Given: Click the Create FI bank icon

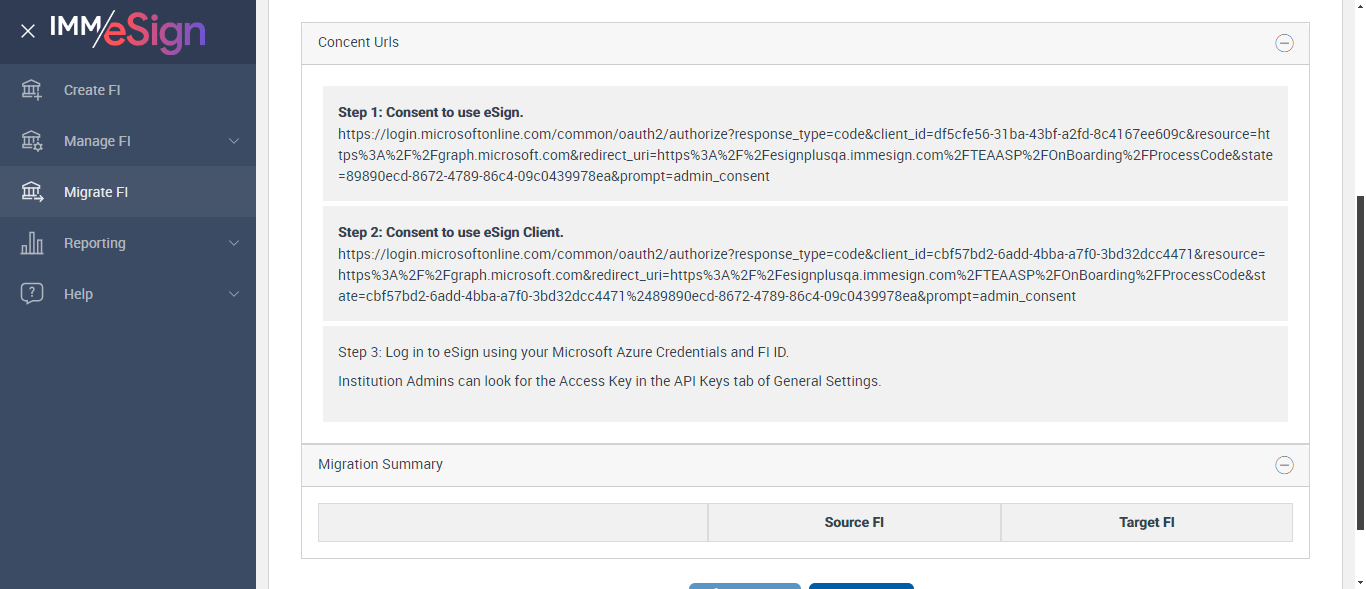Looking at the screenshot, I should [x=32, y=90].
